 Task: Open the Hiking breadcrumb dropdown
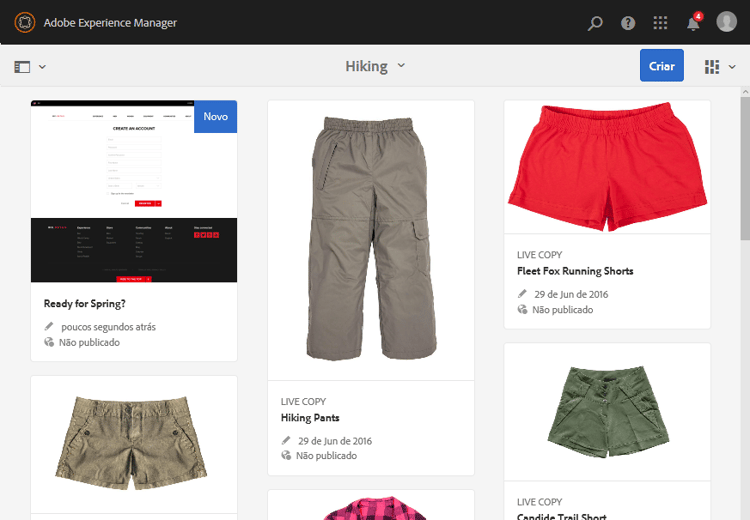tap(375, 66)
